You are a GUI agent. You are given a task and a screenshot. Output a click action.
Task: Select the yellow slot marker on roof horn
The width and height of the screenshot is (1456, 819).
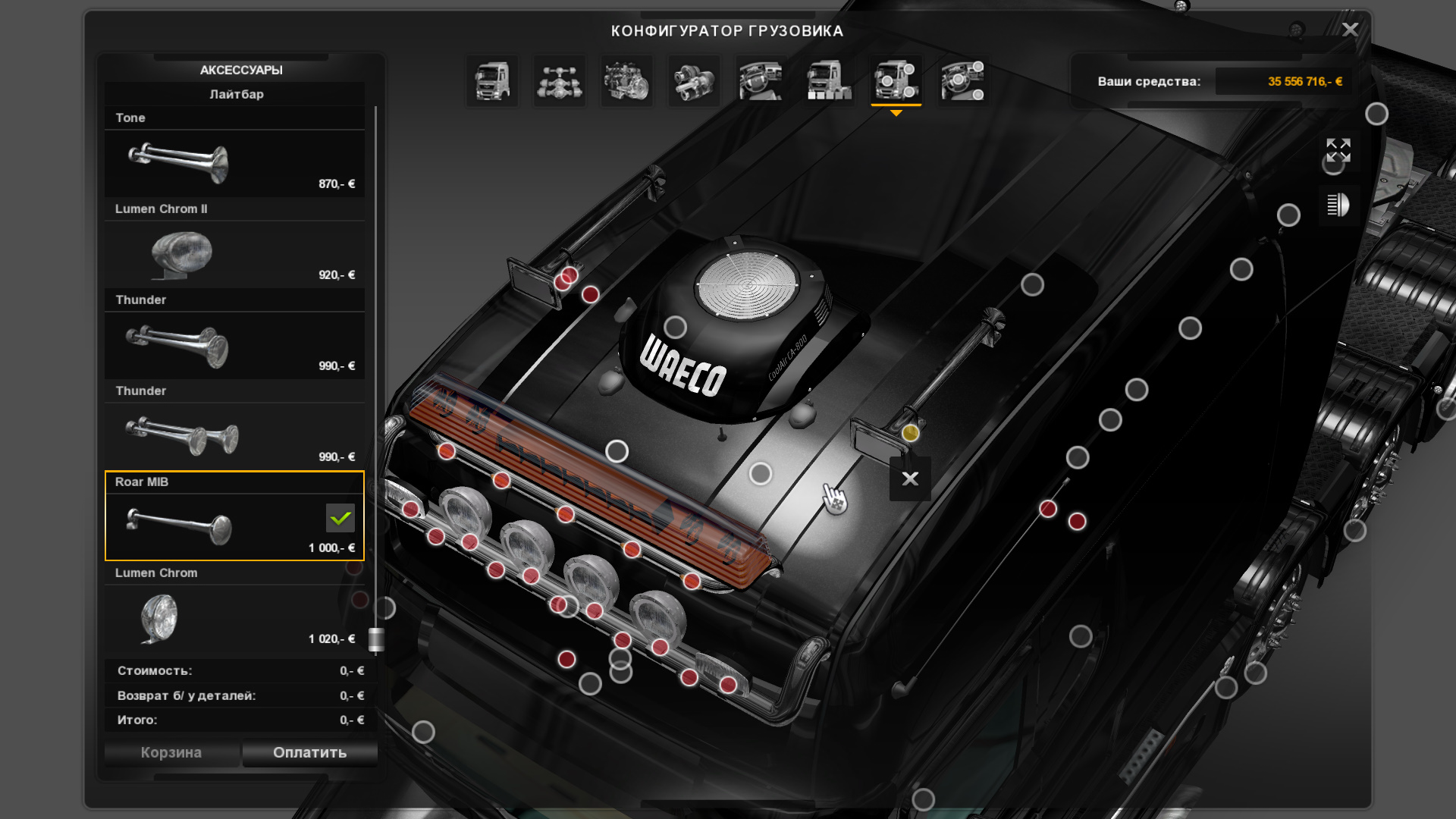pyautogui.click(x=910, y=433)
